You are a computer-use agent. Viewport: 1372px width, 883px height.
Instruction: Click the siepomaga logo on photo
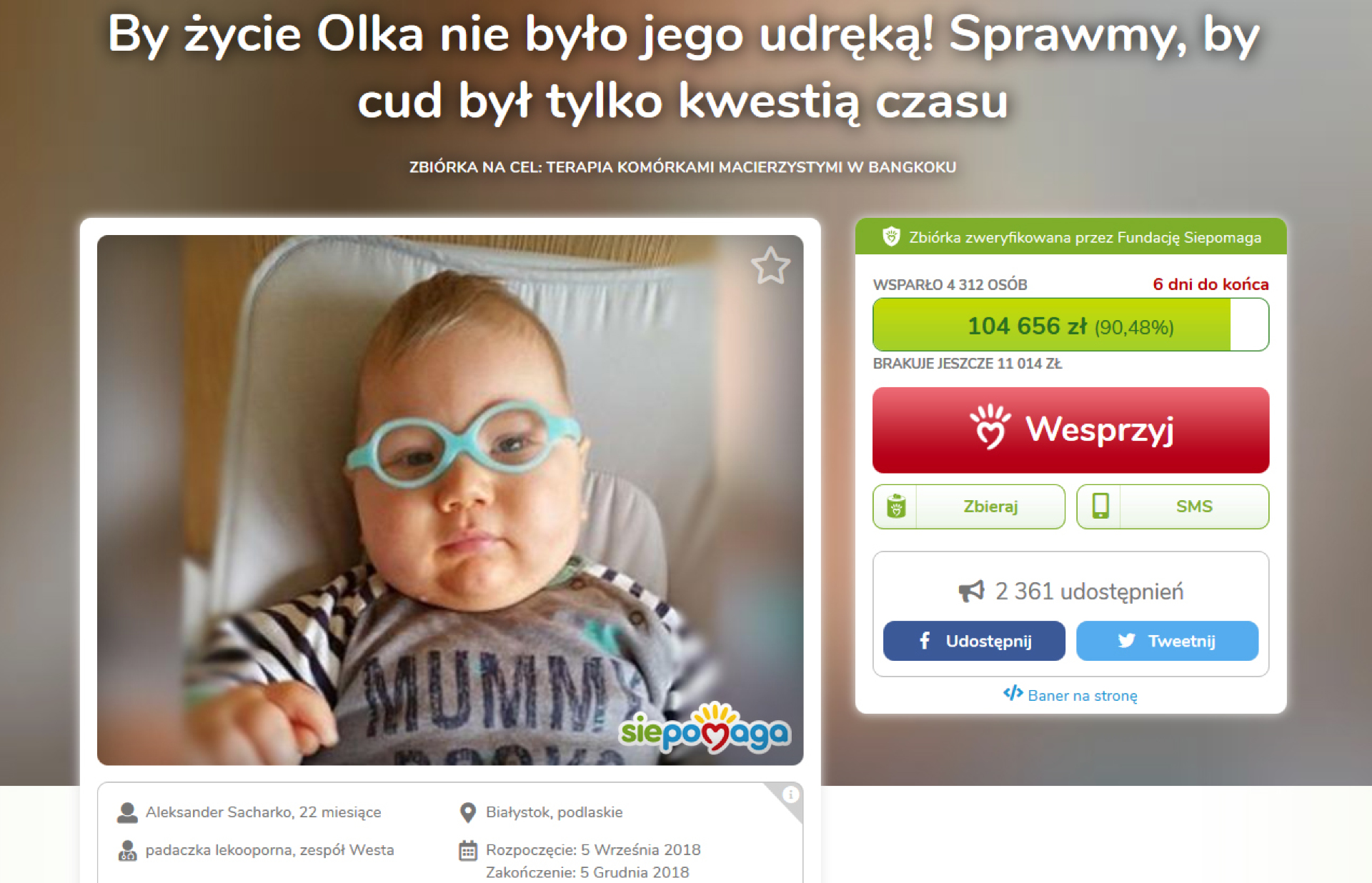coord(705,729)
